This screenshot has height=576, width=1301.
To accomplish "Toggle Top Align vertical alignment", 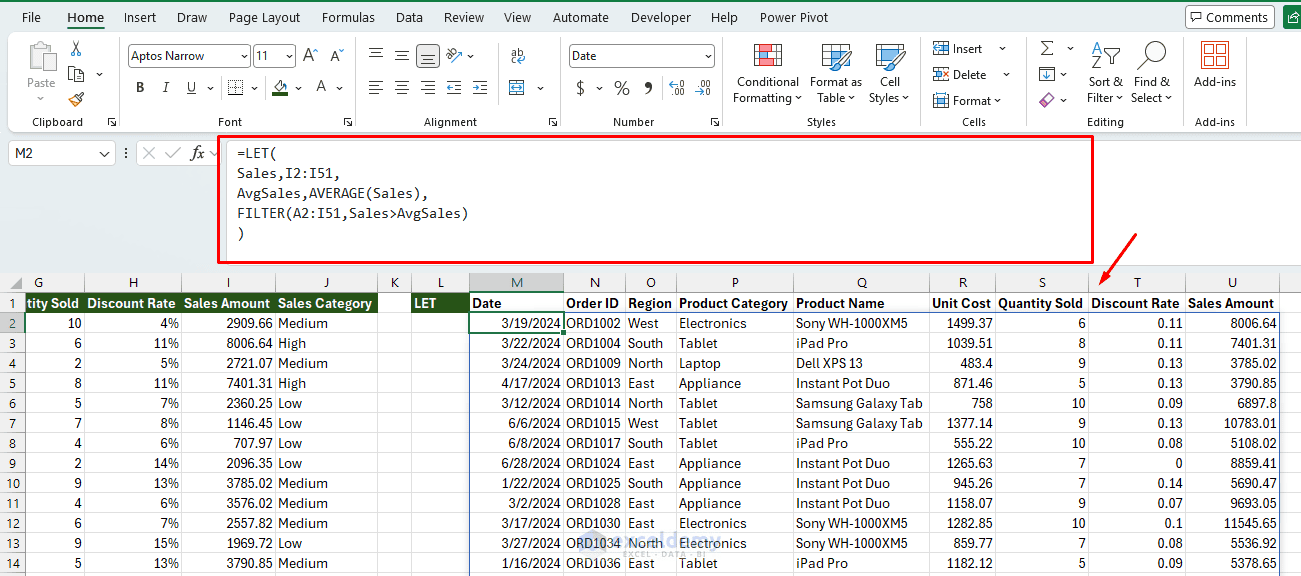I will (376, 56).
